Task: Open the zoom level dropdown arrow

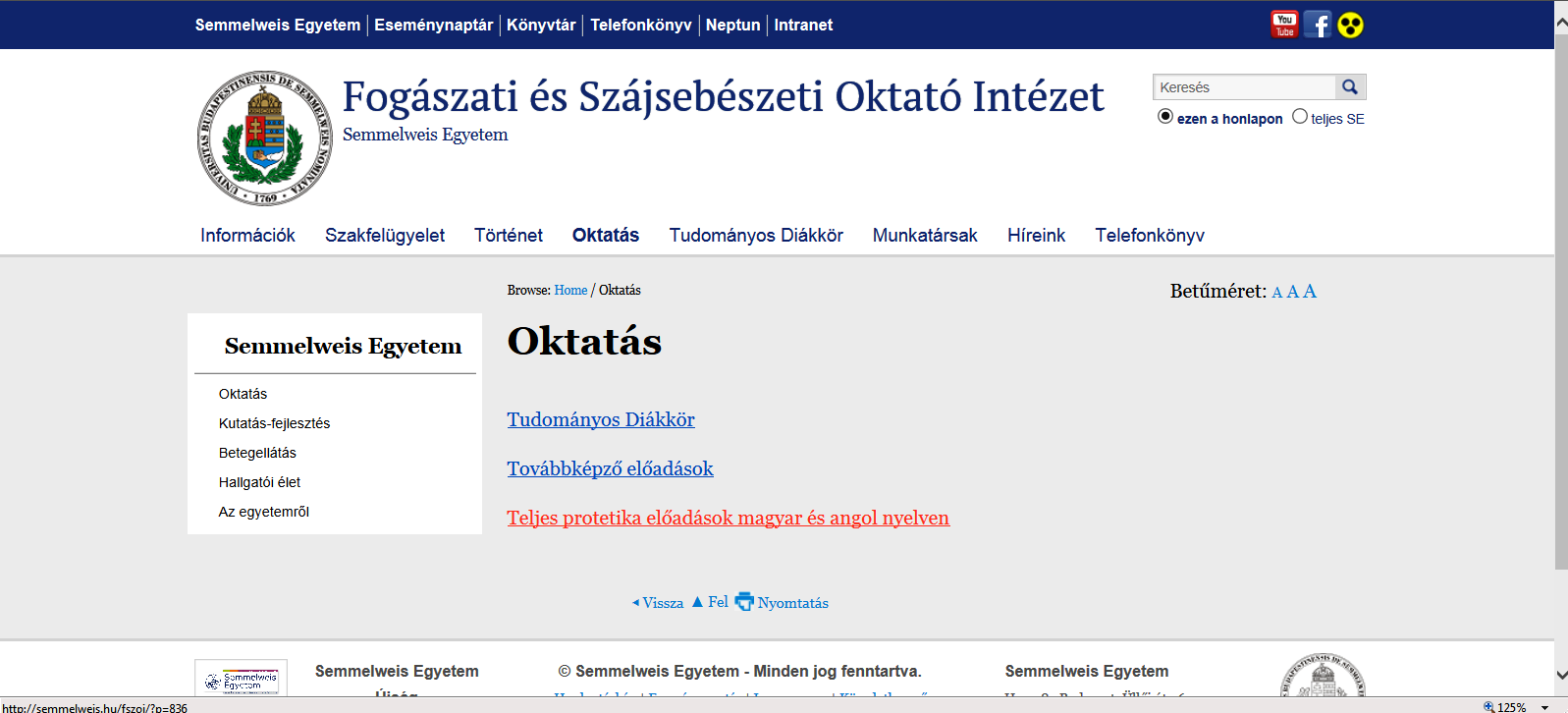Action: pos(1544,707)
